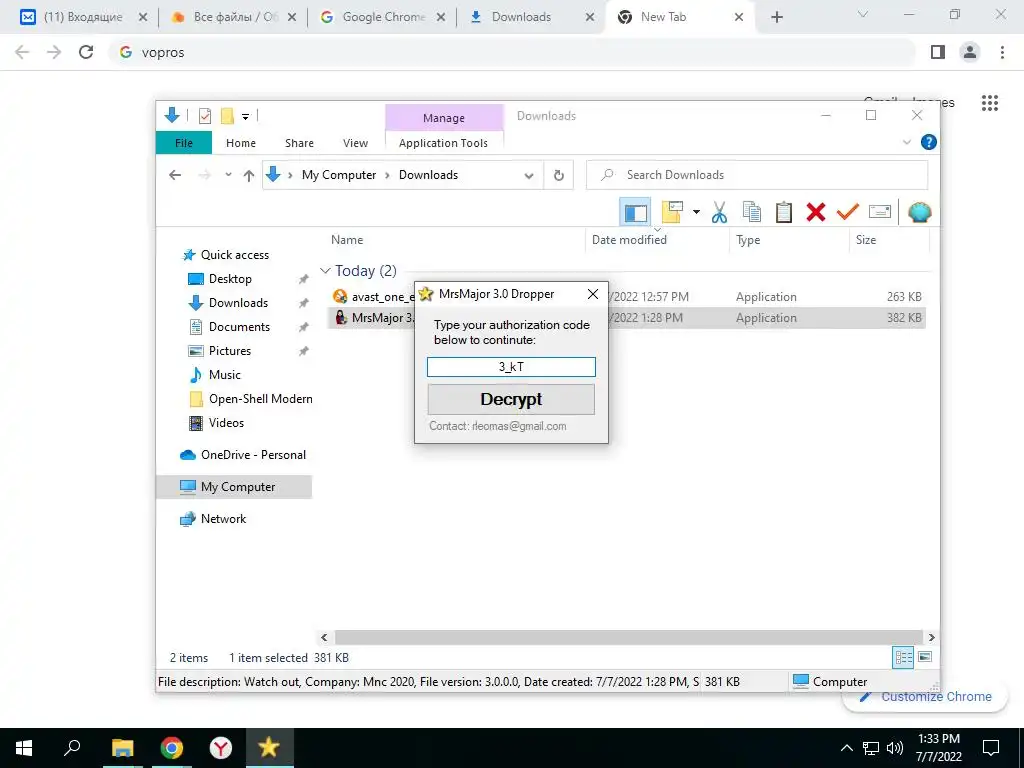Open the View ribbon tab

tap(355, 143)
